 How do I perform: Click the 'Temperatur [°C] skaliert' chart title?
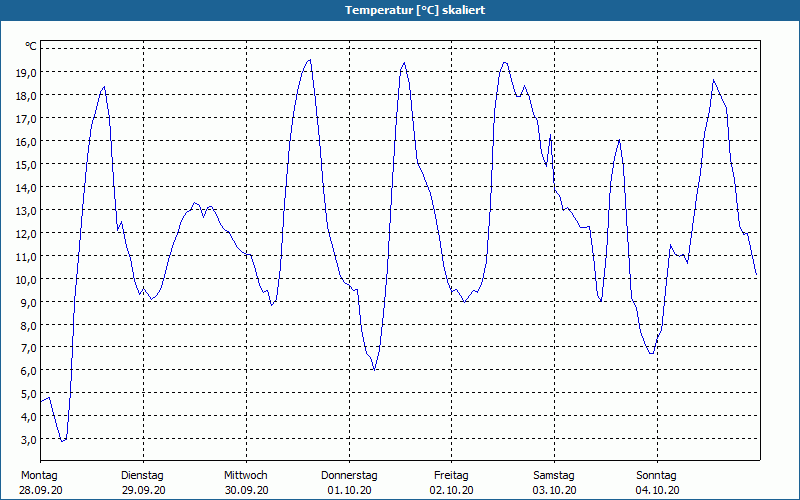click(415, 10)
